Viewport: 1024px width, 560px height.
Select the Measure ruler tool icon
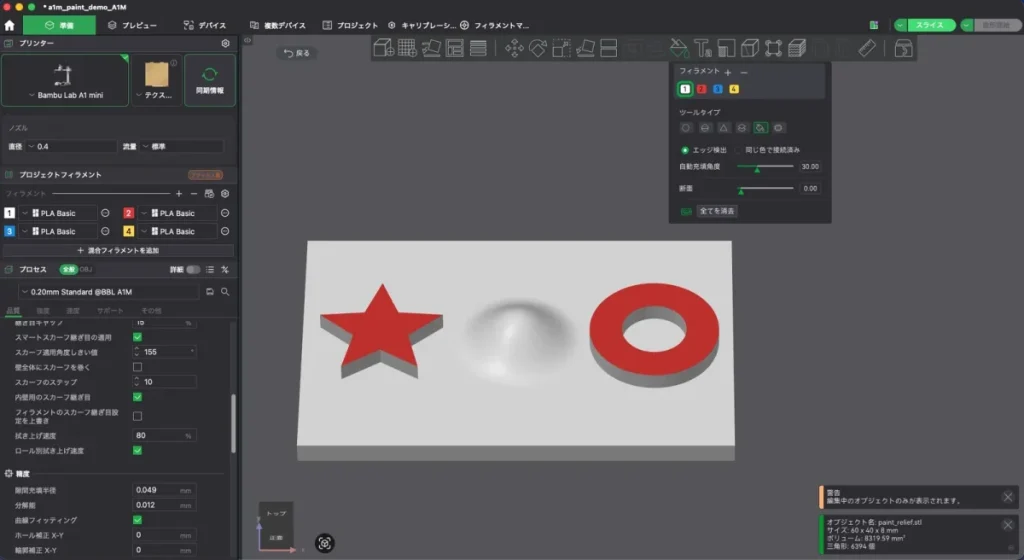(867, 48)
